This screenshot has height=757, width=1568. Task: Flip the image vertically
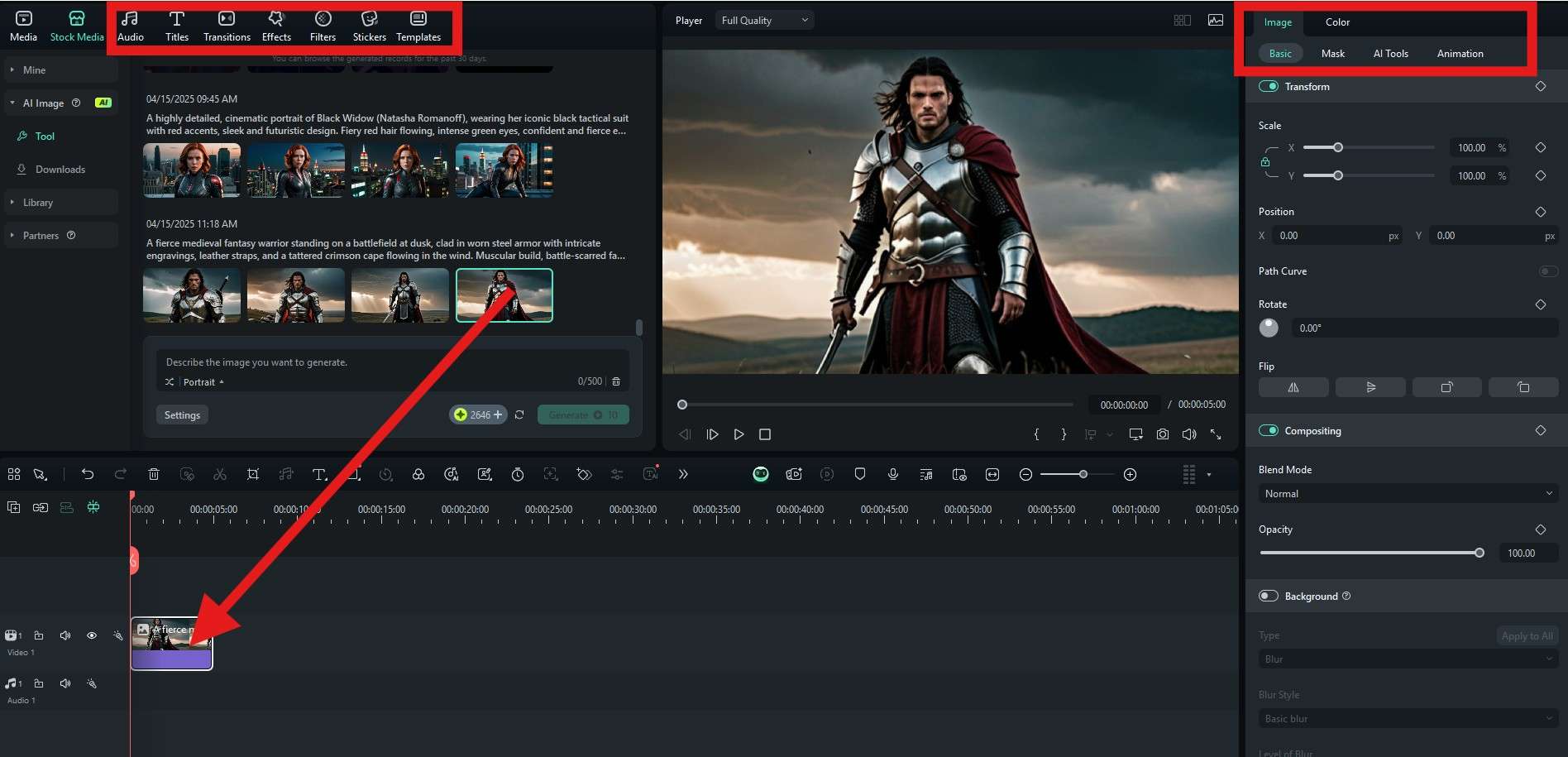pyautogui.click(x=1370, y=387)
